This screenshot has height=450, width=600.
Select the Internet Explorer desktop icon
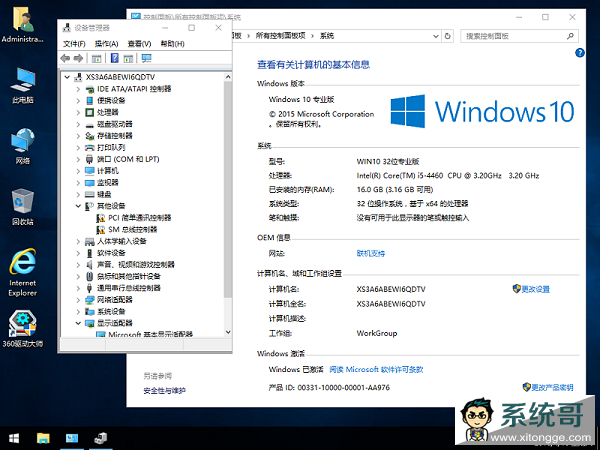23,272
